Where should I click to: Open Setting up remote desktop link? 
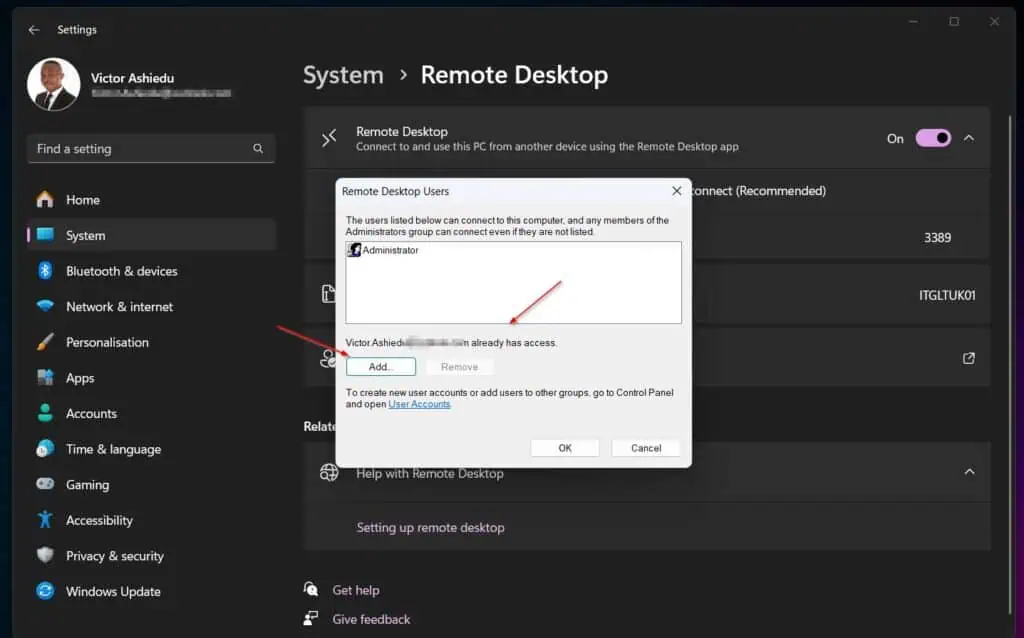coord(430,528)
